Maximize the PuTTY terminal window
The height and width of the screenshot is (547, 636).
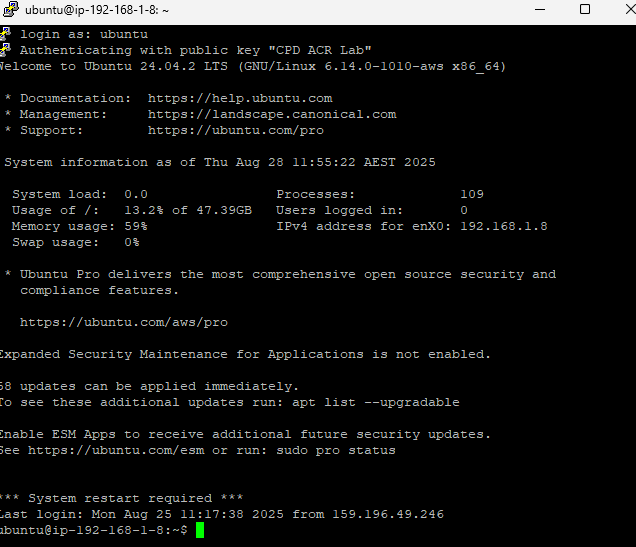tap(584, 9)
